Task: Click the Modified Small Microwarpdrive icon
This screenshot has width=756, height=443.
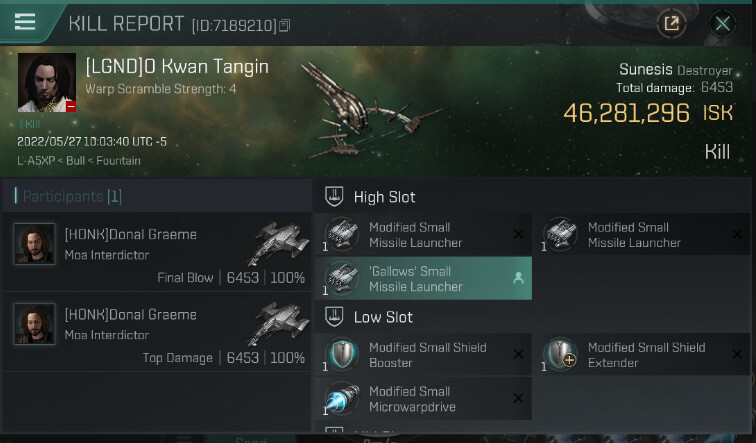Action: pyautogui.click(x=342, y=398)
